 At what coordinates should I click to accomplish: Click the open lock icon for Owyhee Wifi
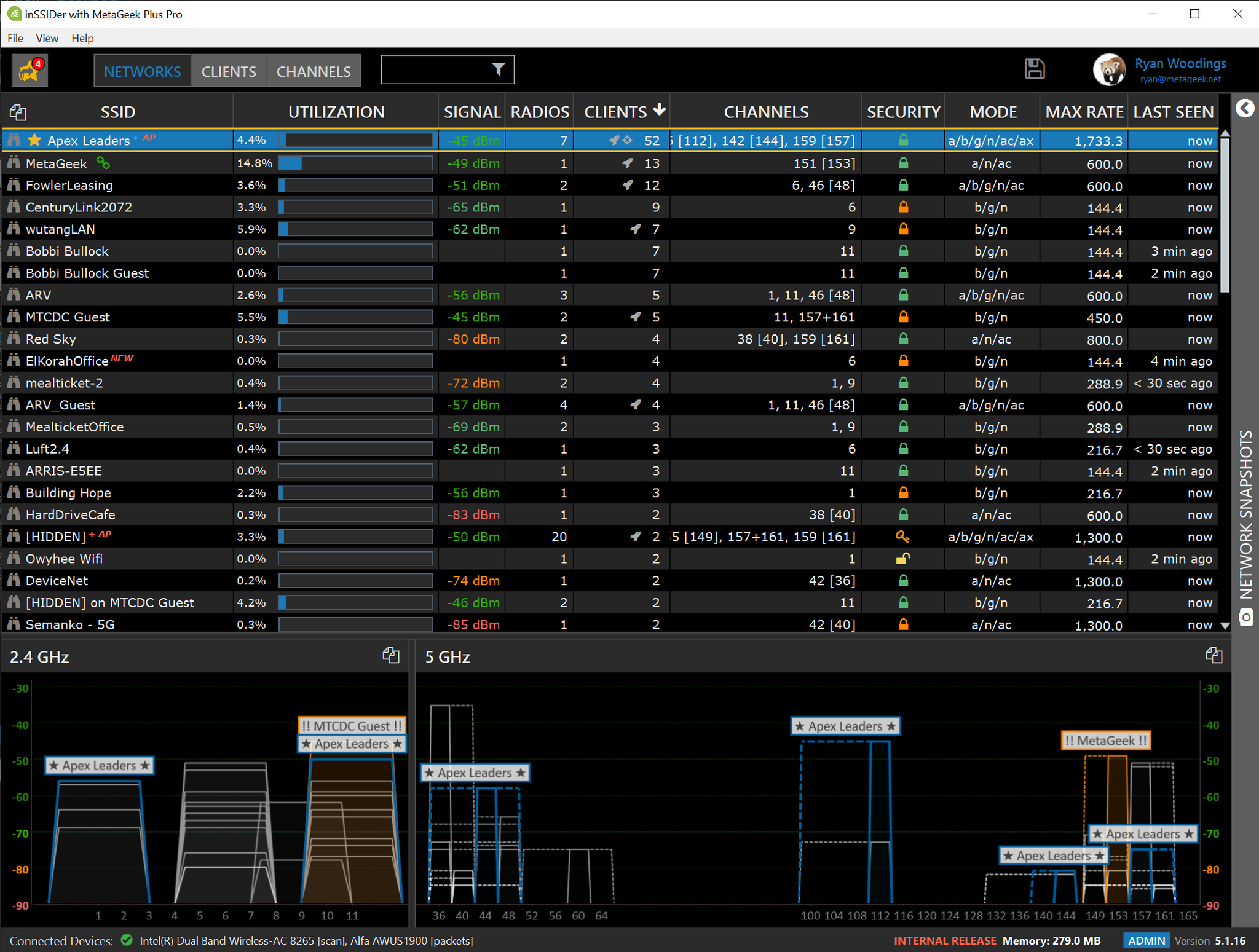902,559
